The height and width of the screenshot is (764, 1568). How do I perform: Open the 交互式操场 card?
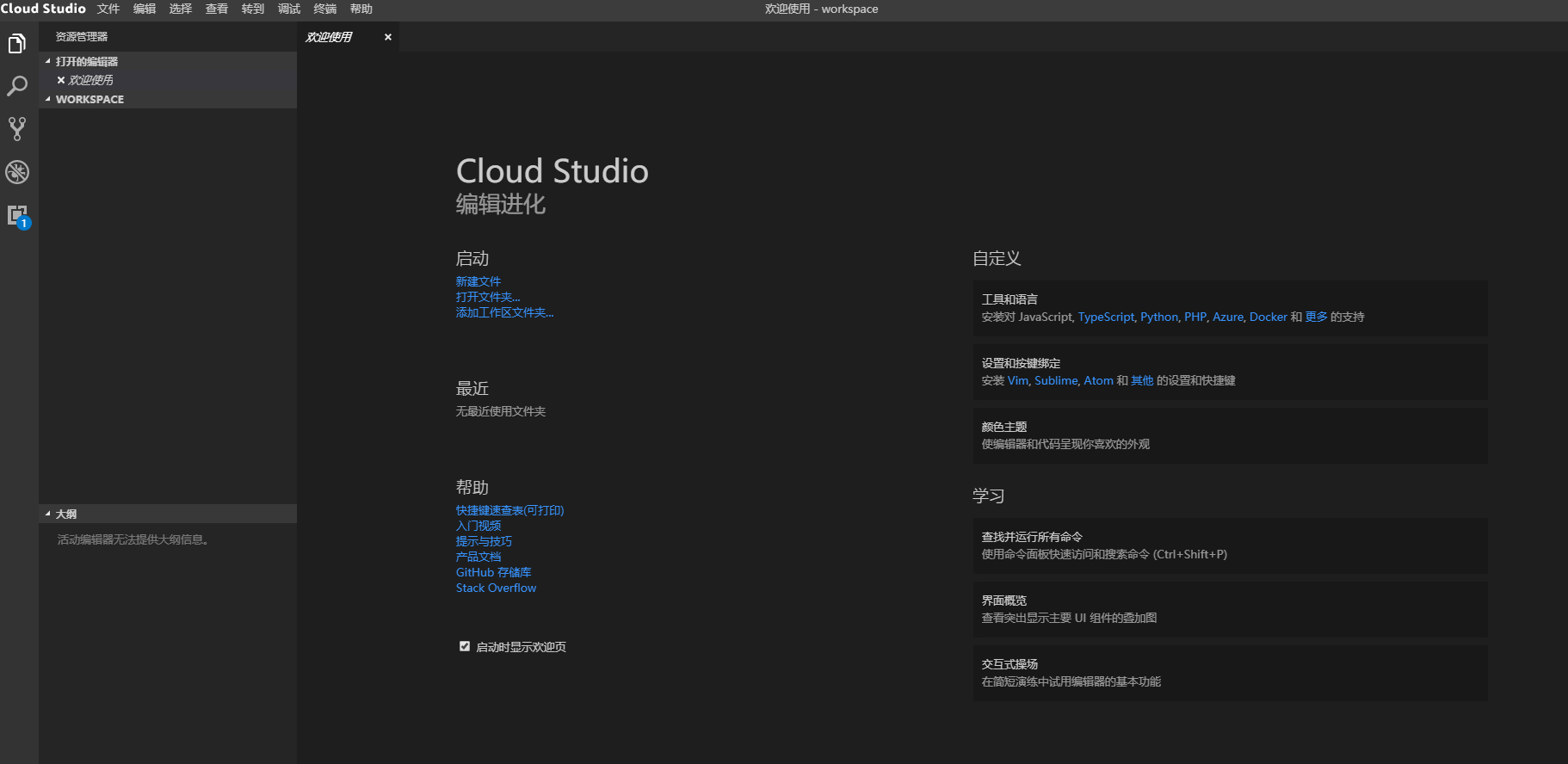coord(1231,673)
